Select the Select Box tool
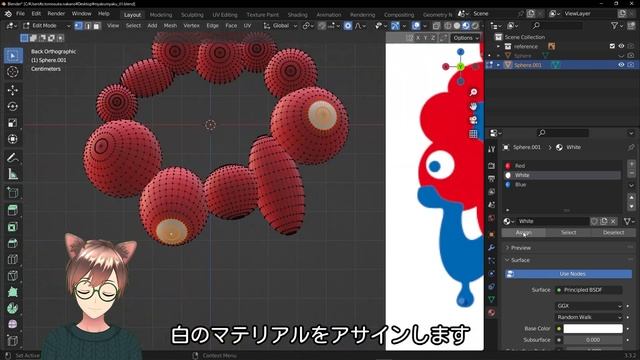640x360 pixels. click(13, 56)
